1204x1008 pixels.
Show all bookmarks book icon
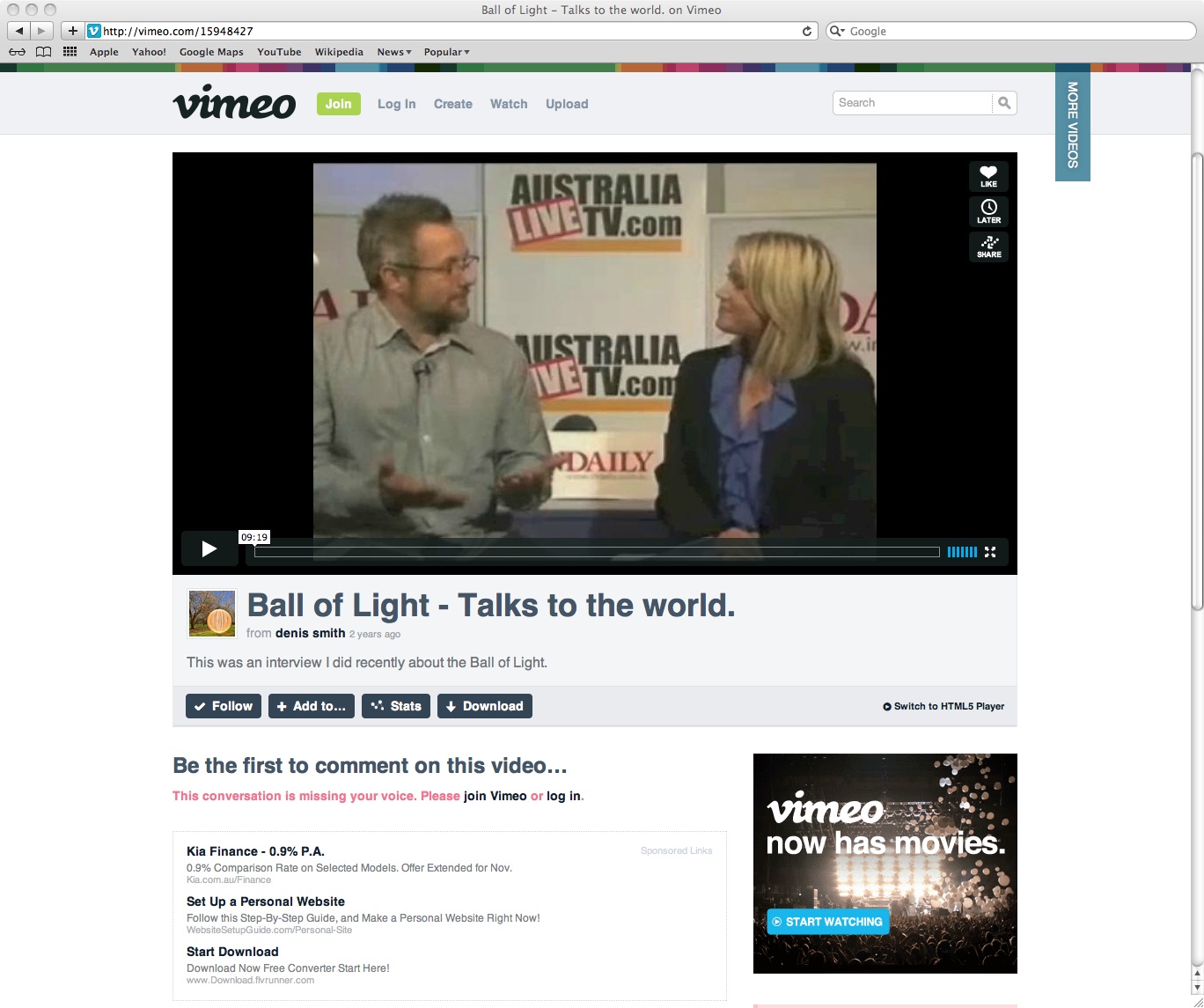43,52
